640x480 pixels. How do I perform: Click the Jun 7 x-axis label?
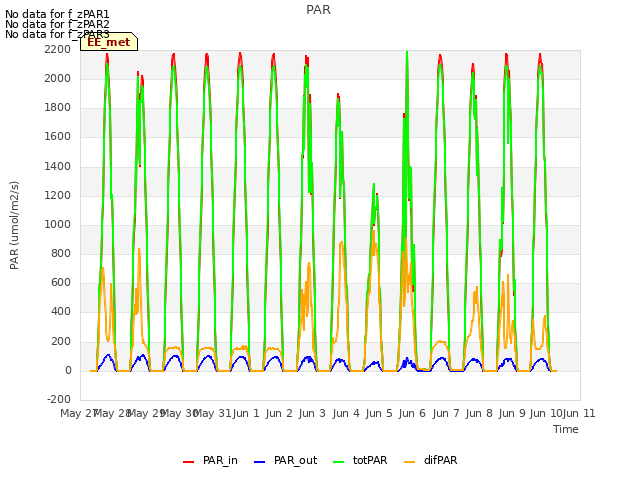(x=446, y=413)
